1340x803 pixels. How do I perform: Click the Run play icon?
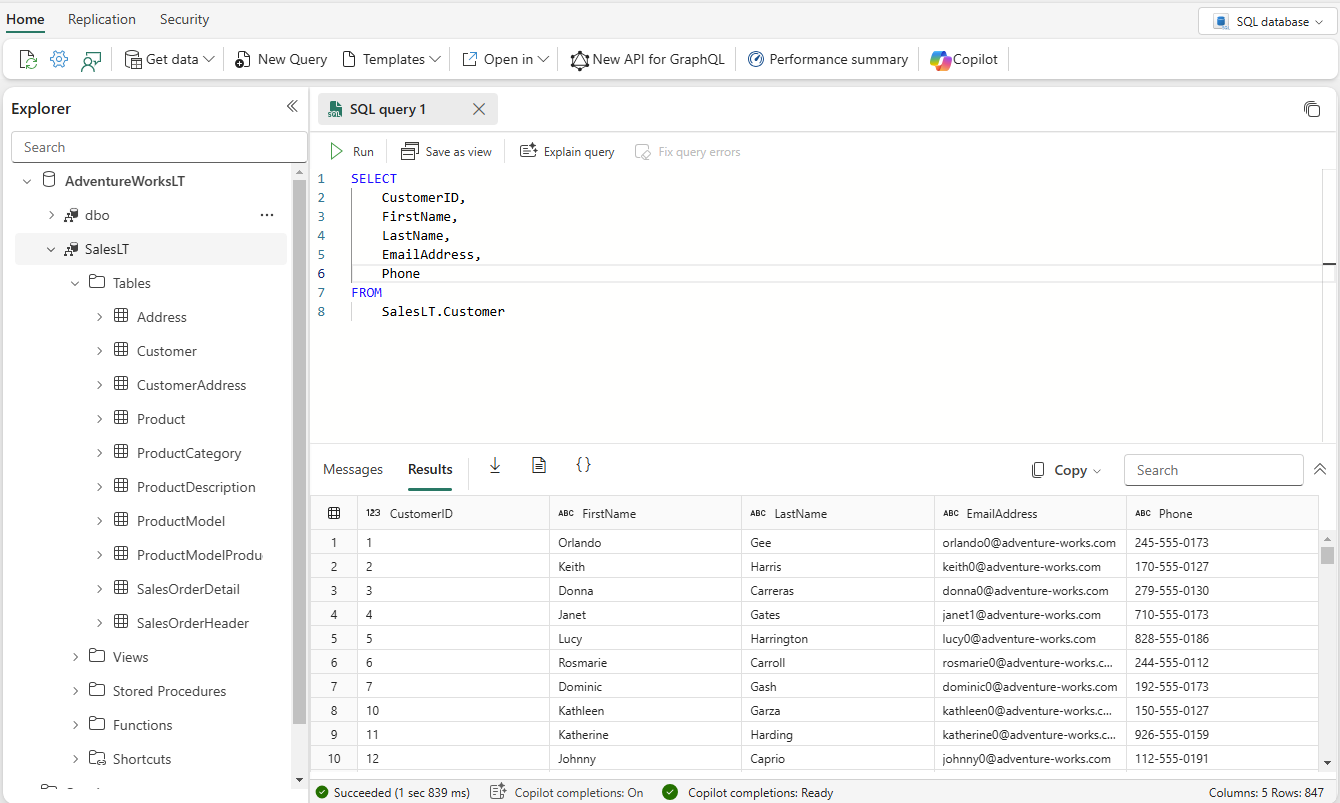point(337,152)
